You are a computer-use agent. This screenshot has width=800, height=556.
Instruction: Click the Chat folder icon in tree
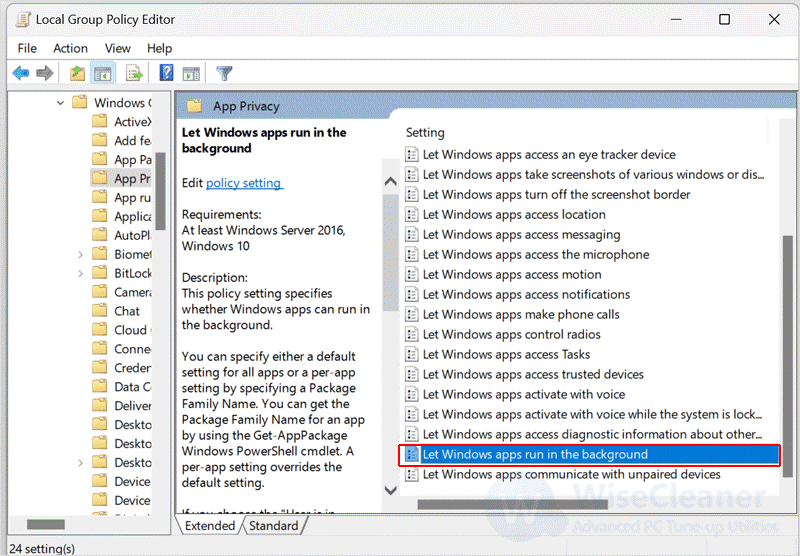click(99, 311)
